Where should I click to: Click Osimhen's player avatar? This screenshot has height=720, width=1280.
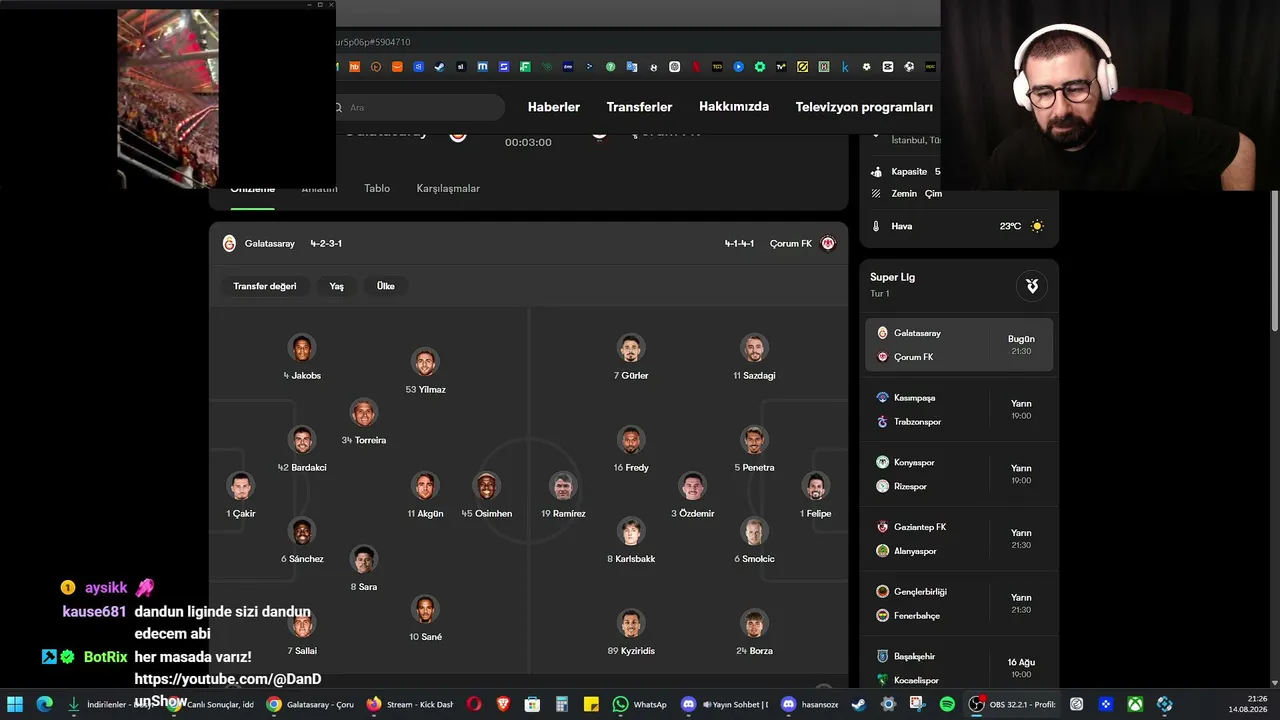coord(487,486)
